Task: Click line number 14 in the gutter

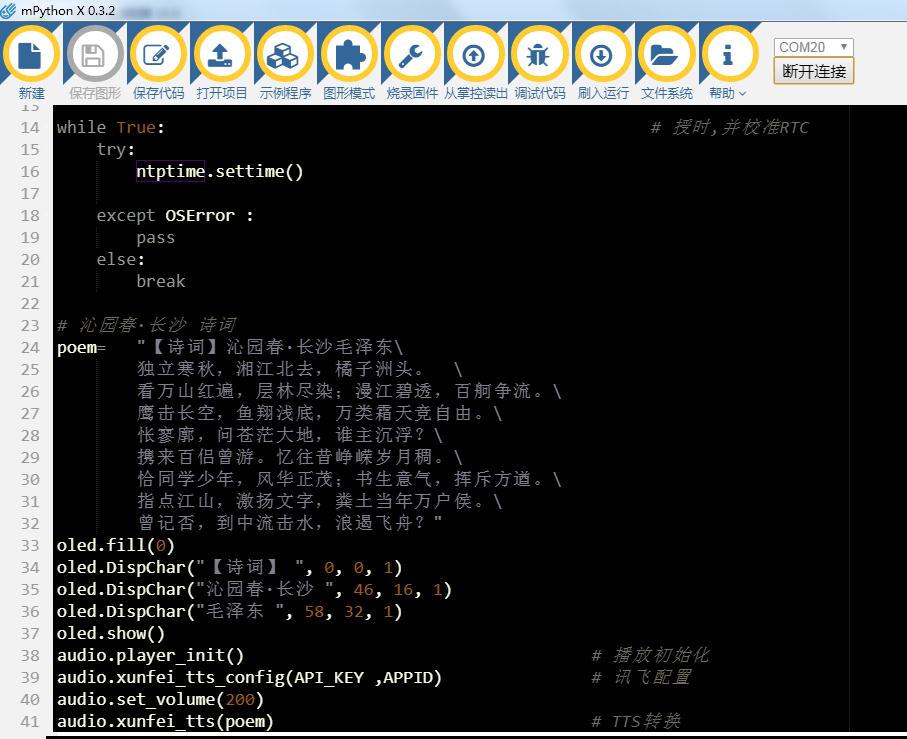Action: [x=30, y=127]
